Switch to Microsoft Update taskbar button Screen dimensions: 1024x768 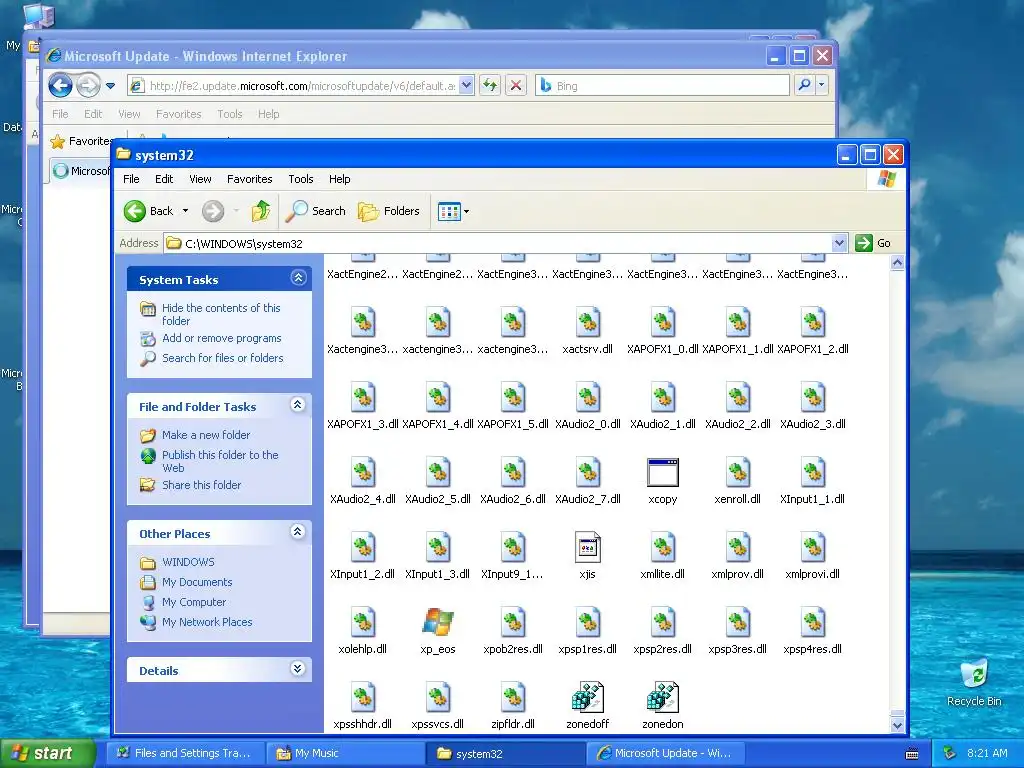666,753
